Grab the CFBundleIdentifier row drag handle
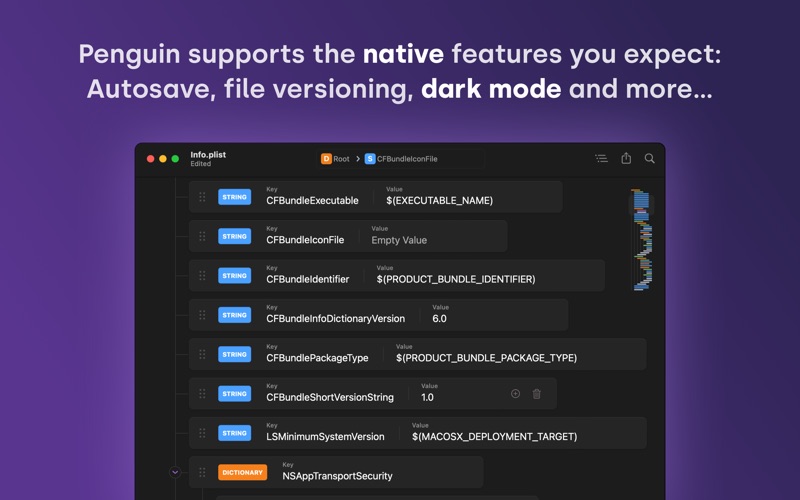The width and height of the screenshot is (800, 500). [202, 276]
